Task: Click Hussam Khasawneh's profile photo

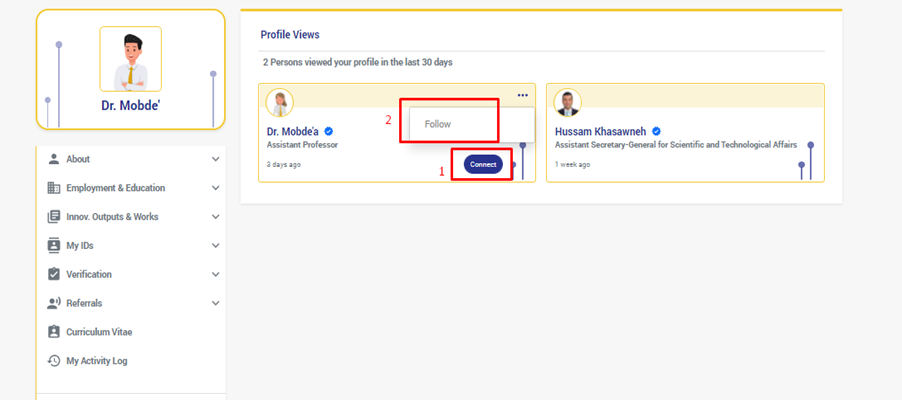Action: (568, 103)
